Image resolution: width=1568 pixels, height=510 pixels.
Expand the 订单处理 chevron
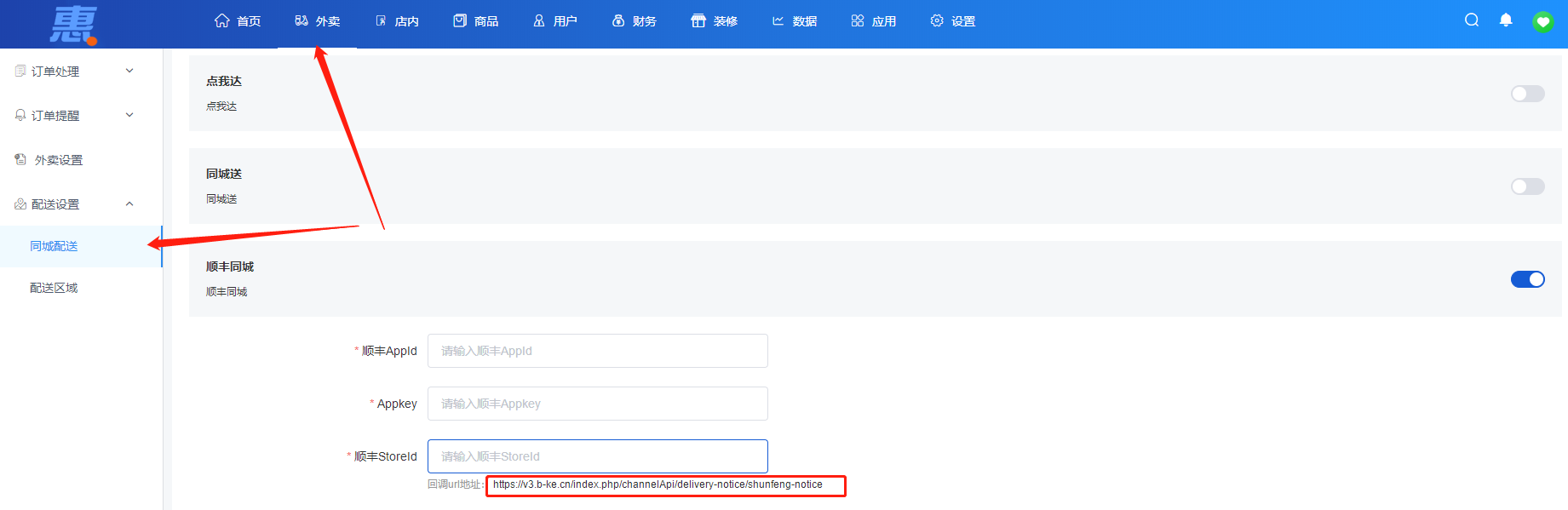coord(129,71)
